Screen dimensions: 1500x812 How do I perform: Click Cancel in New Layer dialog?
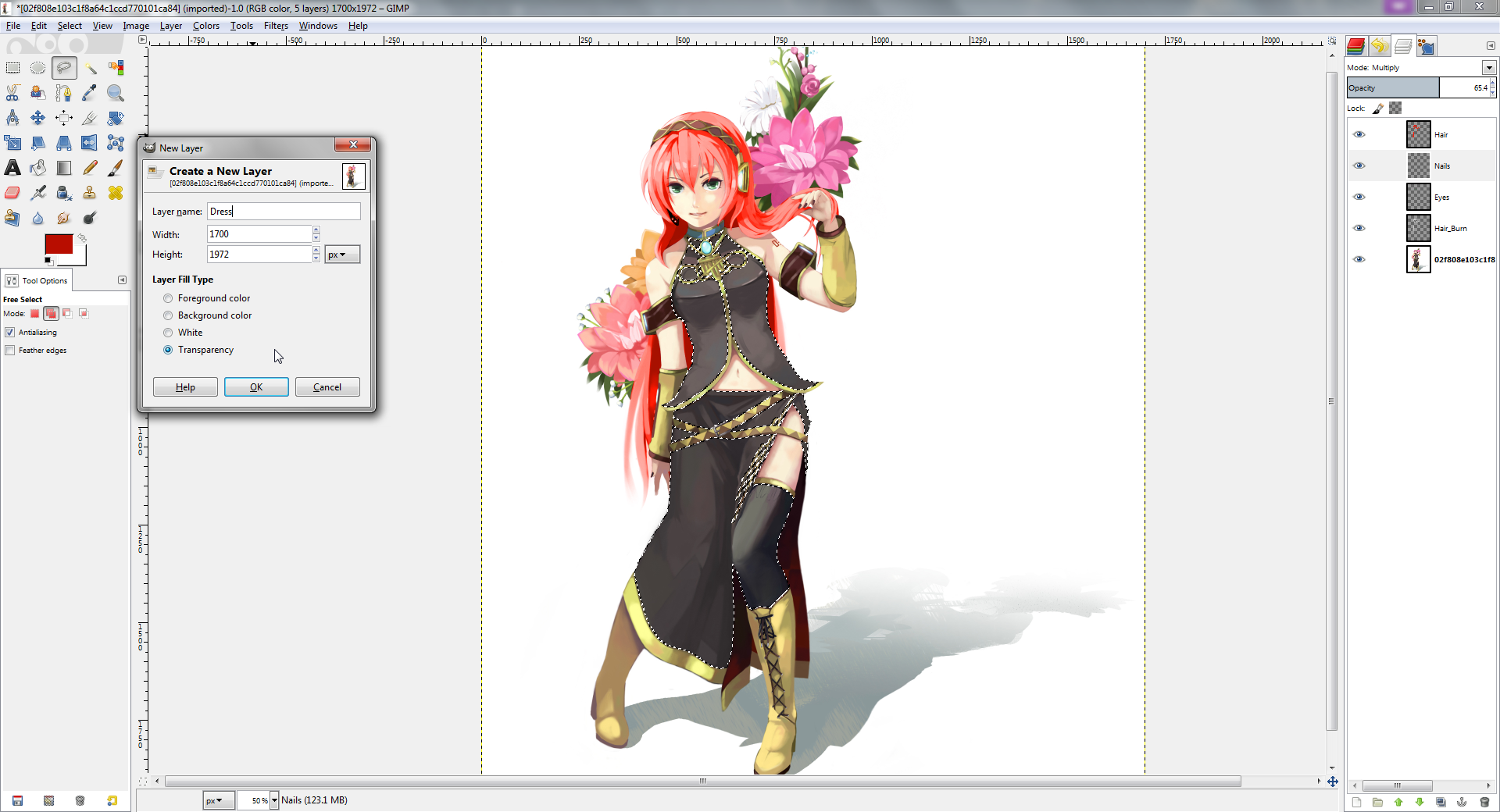327,387
